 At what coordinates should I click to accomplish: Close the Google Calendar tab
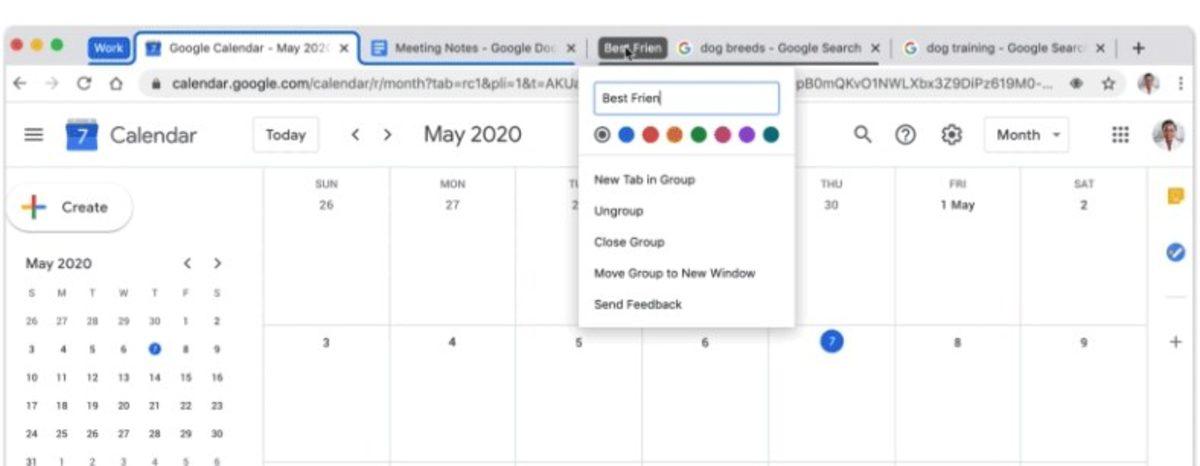[343, 48]
